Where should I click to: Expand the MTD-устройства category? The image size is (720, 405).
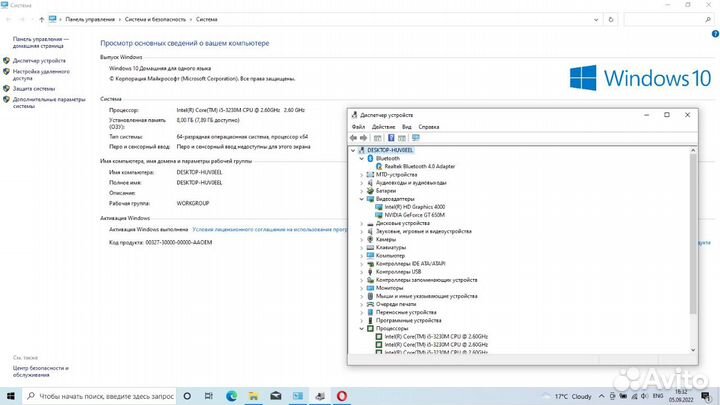pyautogui.click(x=361, y=174)
